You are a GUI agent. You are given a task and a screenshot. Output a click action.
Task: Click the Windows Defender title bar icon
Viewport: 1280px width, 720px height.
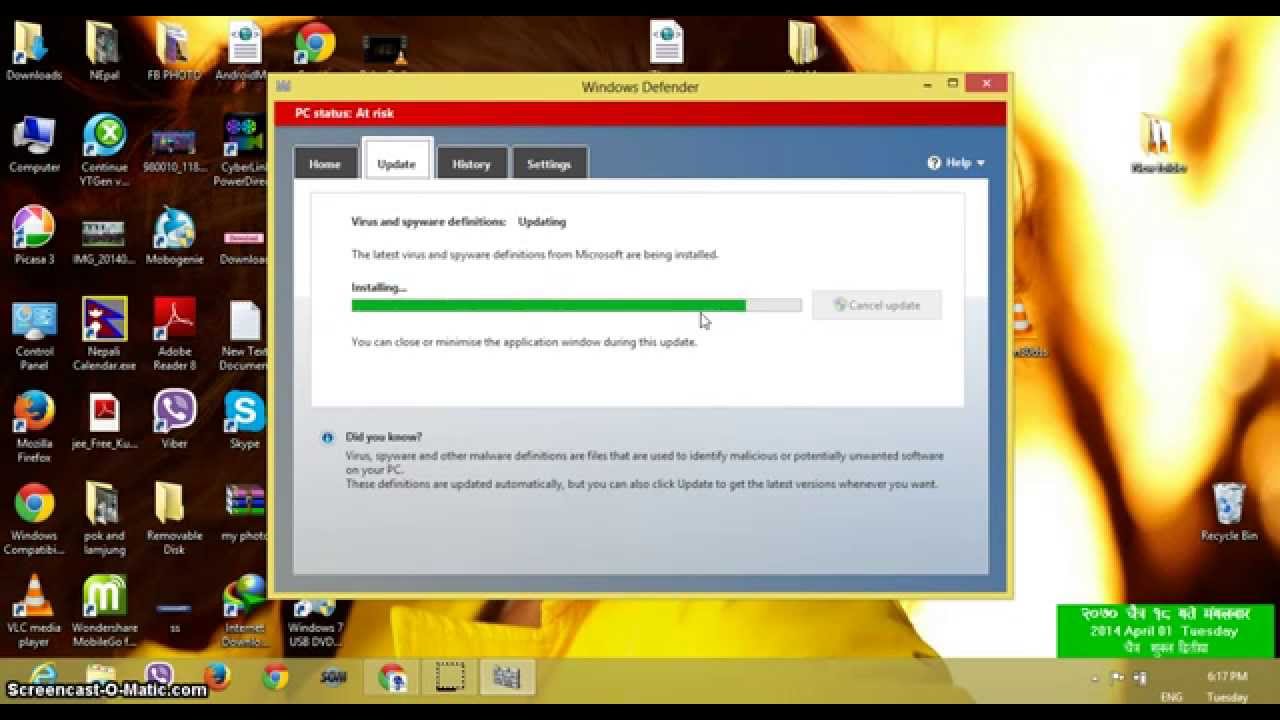click(284, 87)
